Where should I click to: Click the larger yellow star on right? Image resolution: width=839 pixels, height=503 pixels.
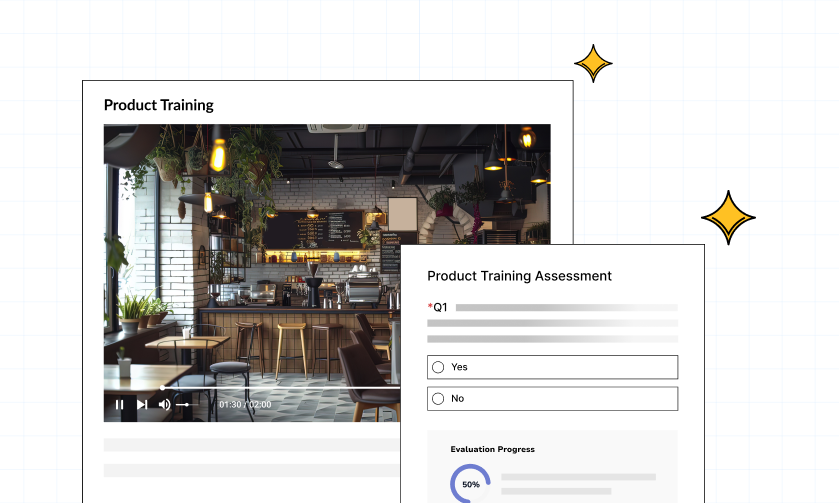click(728, 217)
